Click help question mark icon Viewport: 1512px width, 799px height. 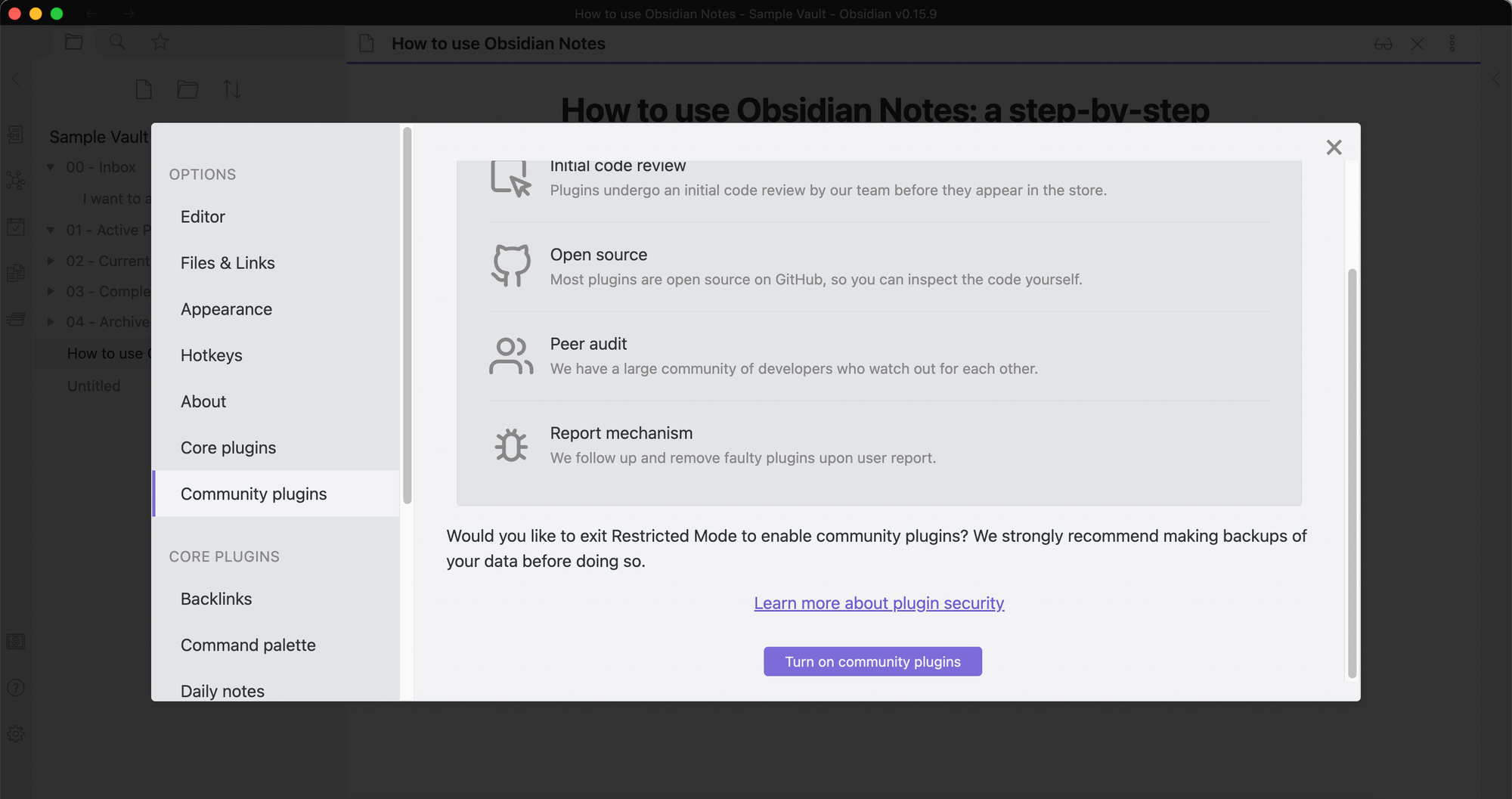coord(16,688)
